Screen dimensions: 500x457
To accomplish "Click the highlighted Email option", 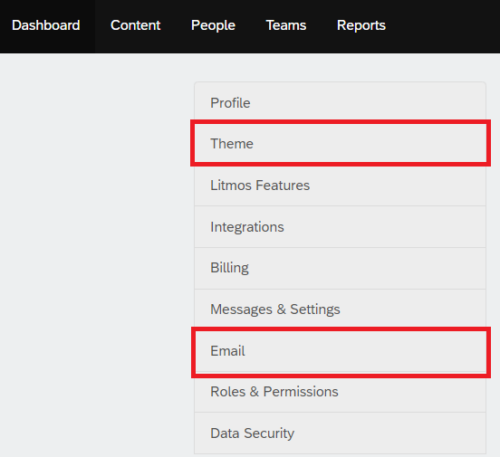I will (340, 351).
